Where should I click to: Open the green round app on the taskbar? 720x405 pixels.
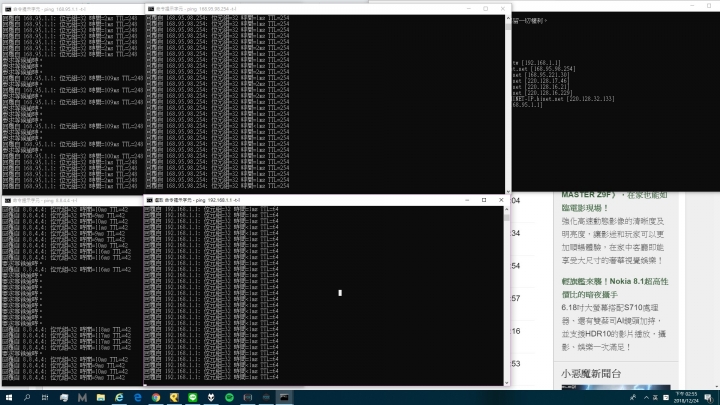(x=229, y=397)
